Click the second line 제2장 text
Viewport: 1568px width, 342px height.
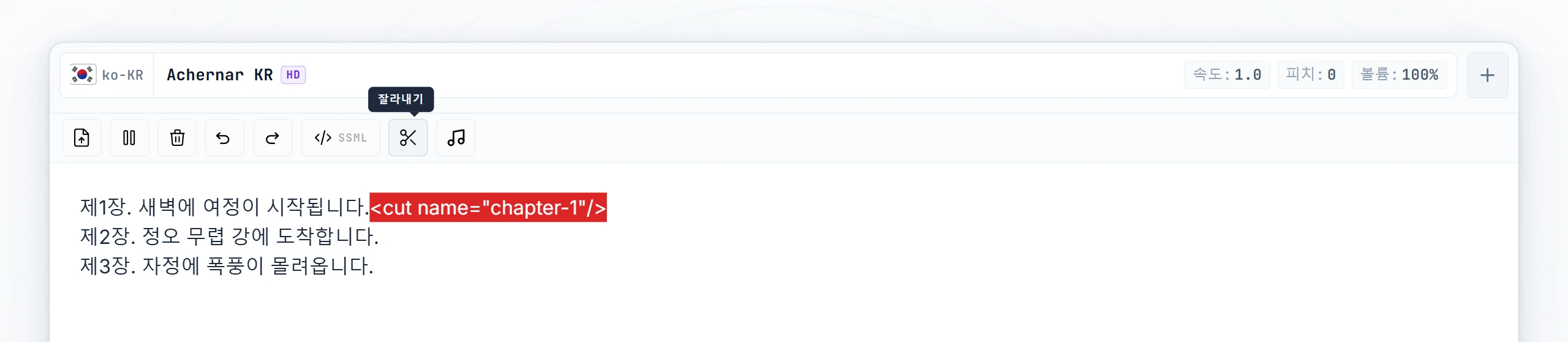point(229,237)
